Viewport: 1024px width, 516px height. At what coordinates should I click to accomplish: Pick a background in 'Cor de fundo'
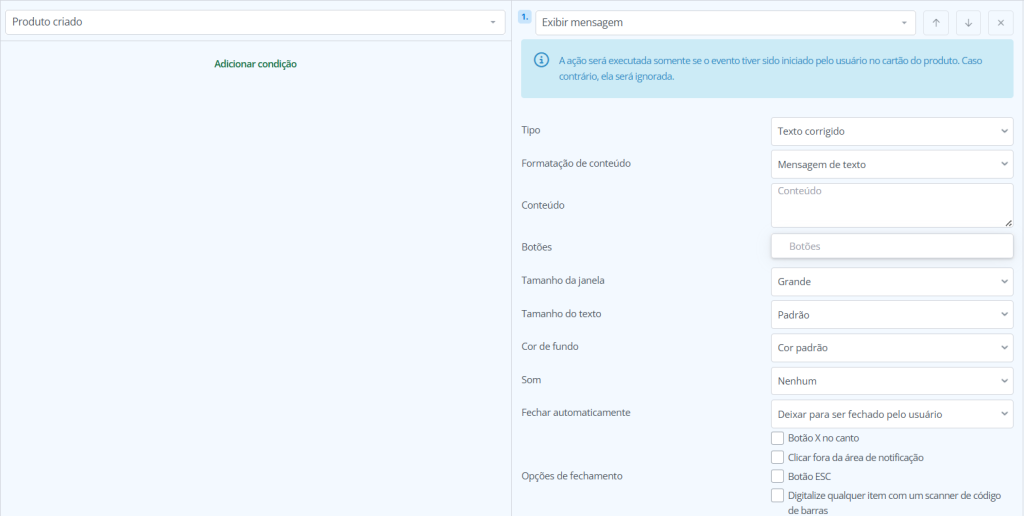(x=892, y=348)
